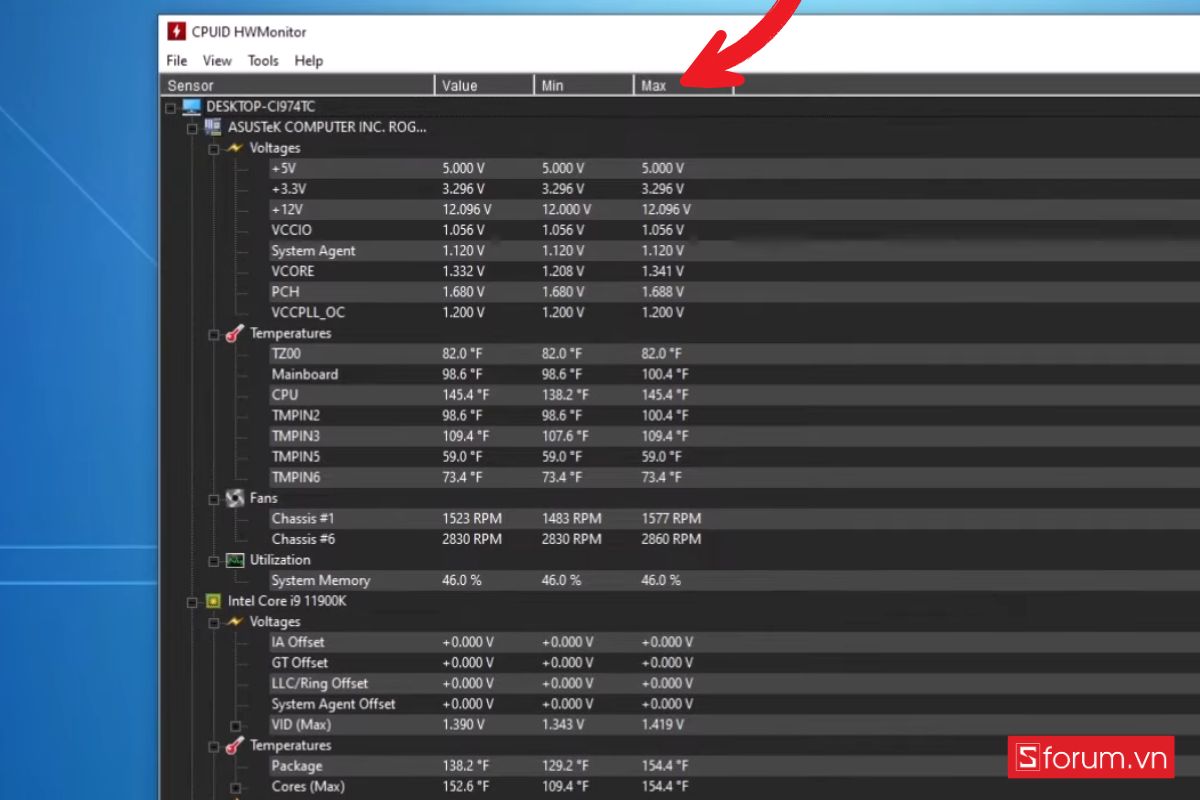1200x800 pixels.
Task: Click the 1.419 V VID max value
Action: coord(663,724)
